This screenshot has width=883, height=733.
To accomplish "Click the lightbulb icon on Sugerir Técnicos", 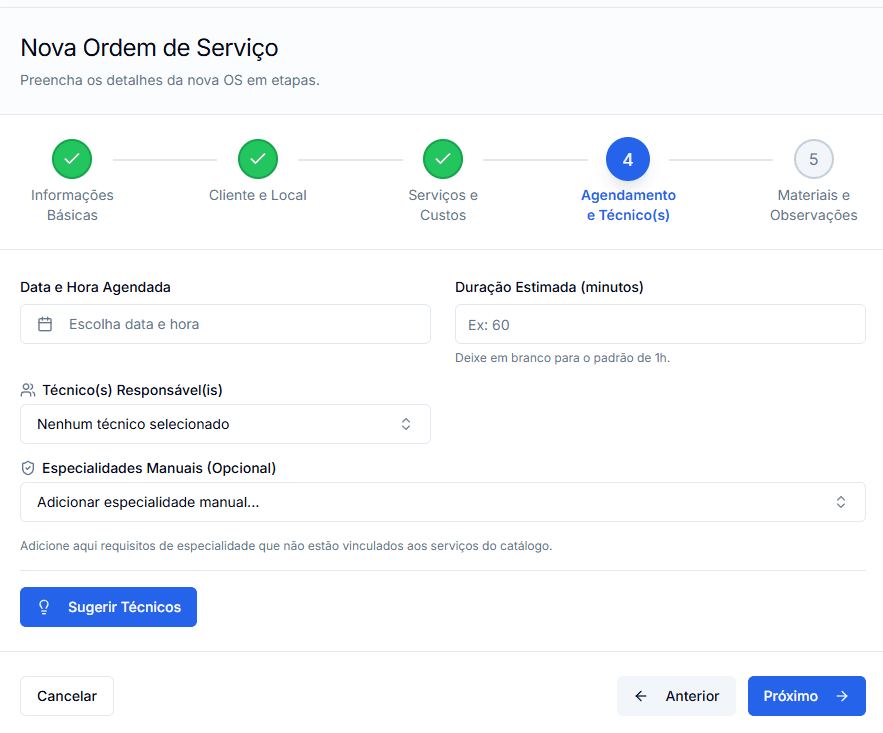I will click(x=44, y=607).
